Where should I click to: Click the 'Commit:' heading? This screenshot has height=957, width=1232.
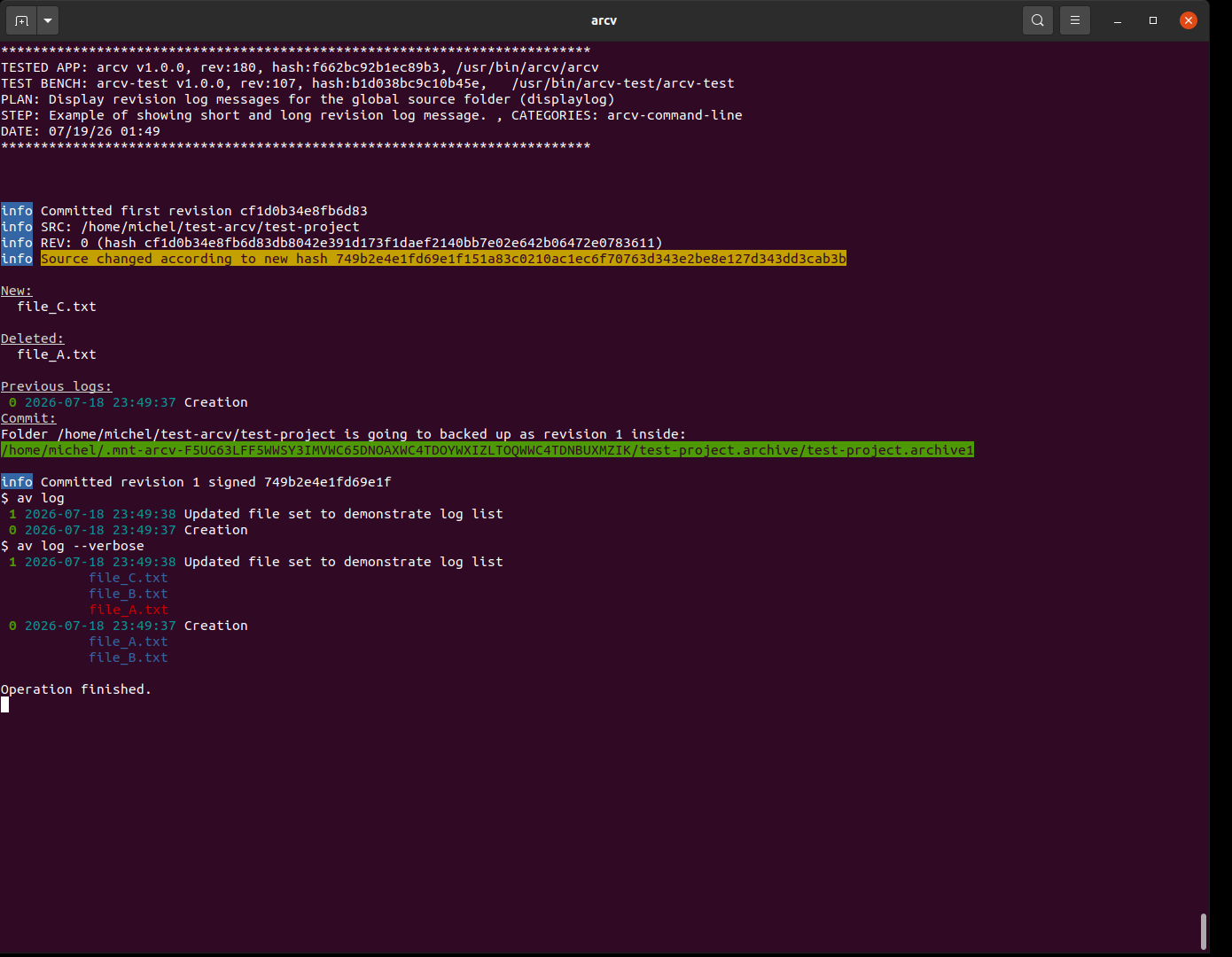28,418
